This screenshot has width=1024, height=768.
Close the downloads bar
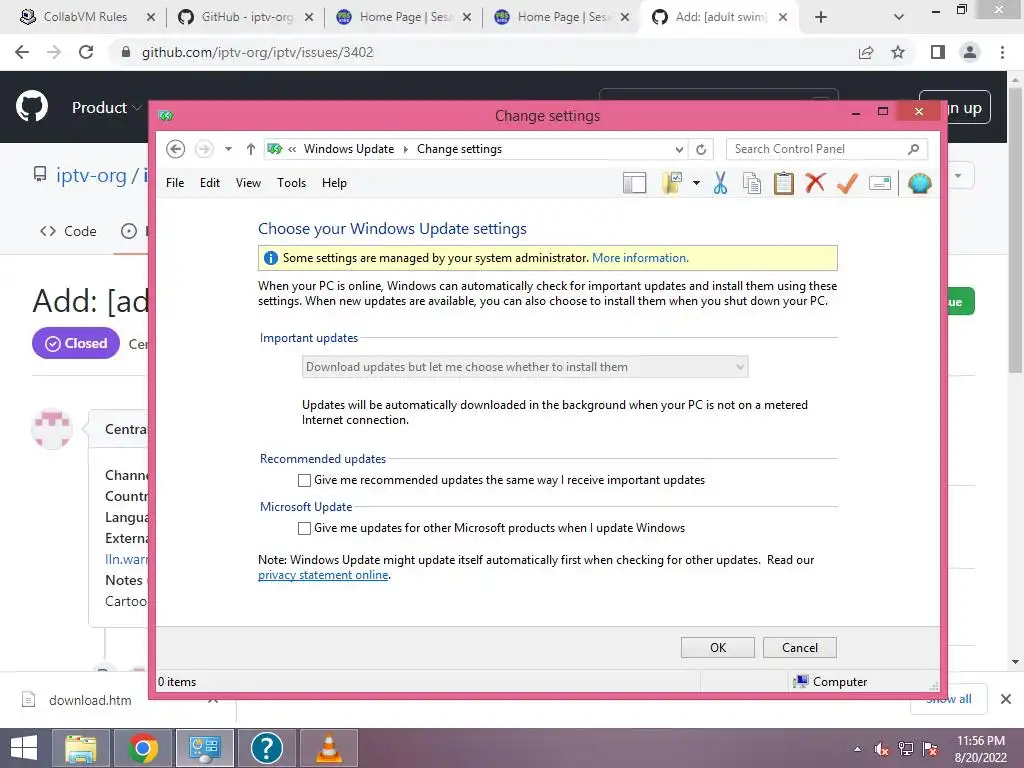pyautogui.click(x=1006, y=699)
